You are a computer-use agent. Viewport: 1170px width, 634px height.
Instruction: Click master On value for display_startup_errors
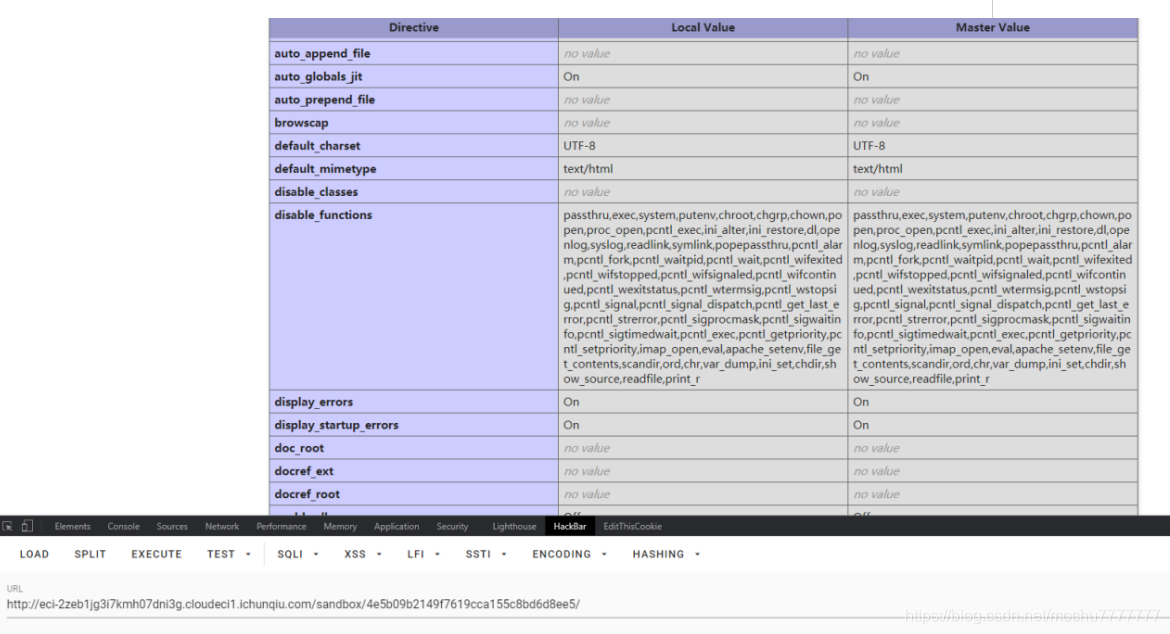tap(861, 425)
